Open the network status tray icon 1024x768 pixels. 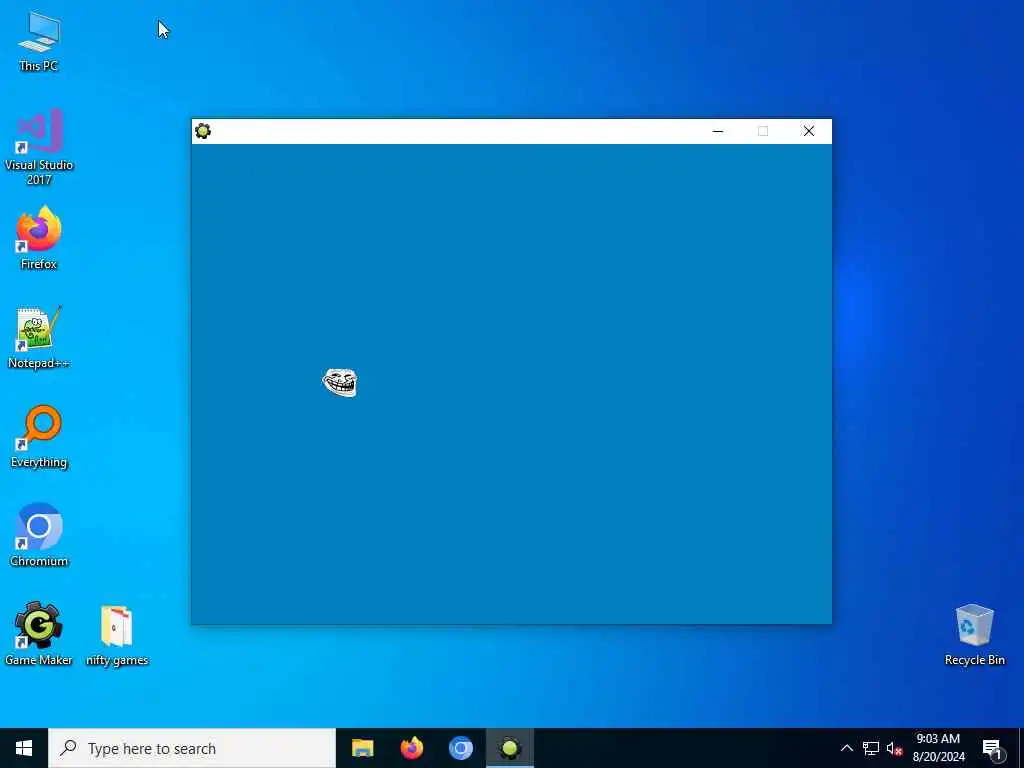point(871,748)
